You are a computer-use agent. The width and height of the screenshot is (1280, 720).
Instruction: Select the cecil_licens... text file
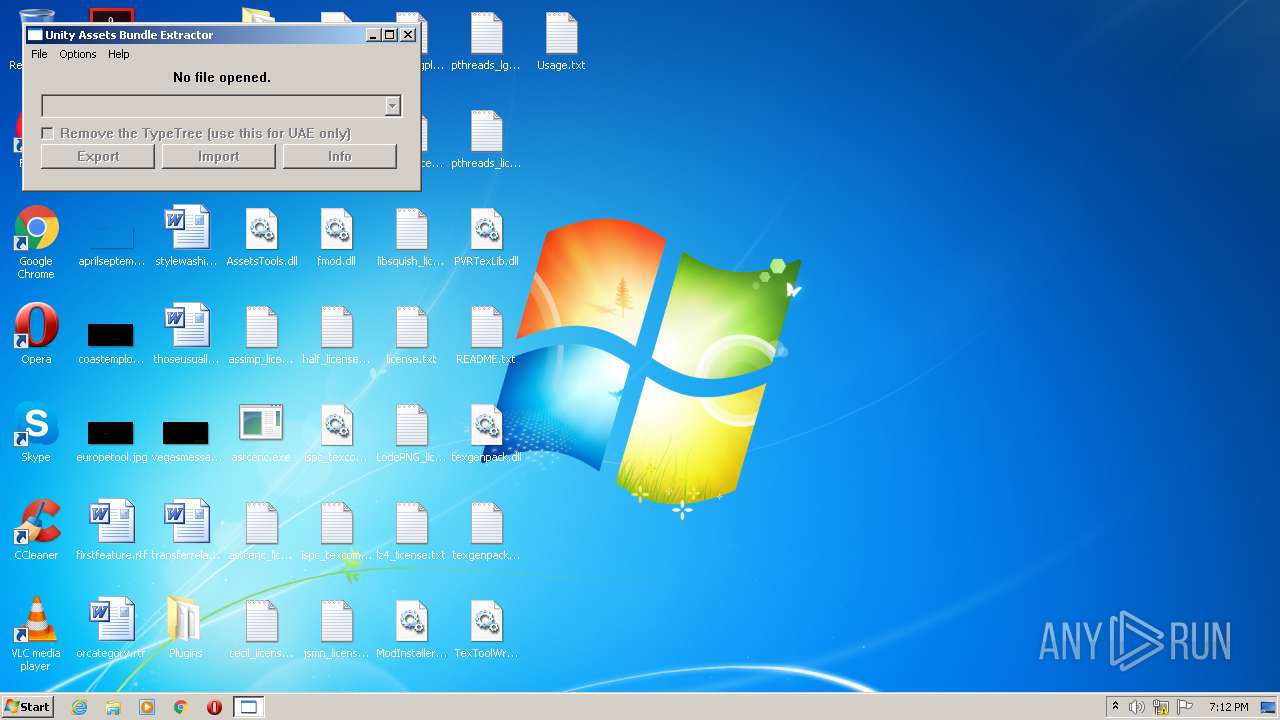pyautogui.click(x=261, y=630)
